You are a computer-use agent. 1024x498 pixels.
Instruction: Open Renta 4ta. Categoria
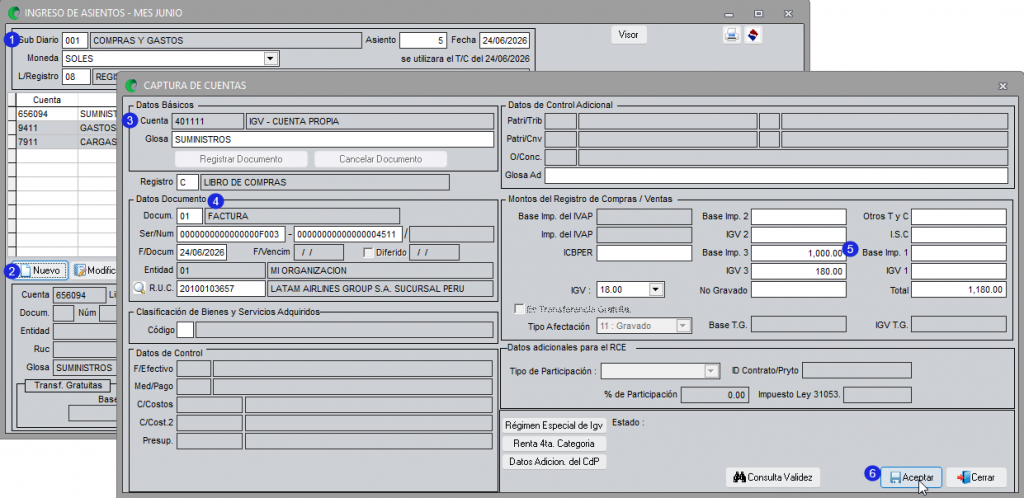click(554, 444)
